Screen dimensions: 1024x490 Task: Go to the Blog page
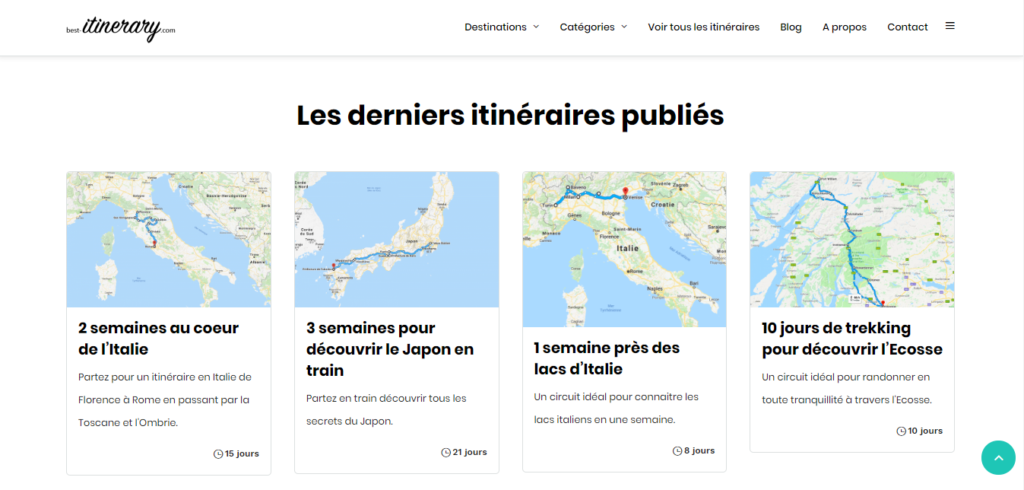pos(791,27)
